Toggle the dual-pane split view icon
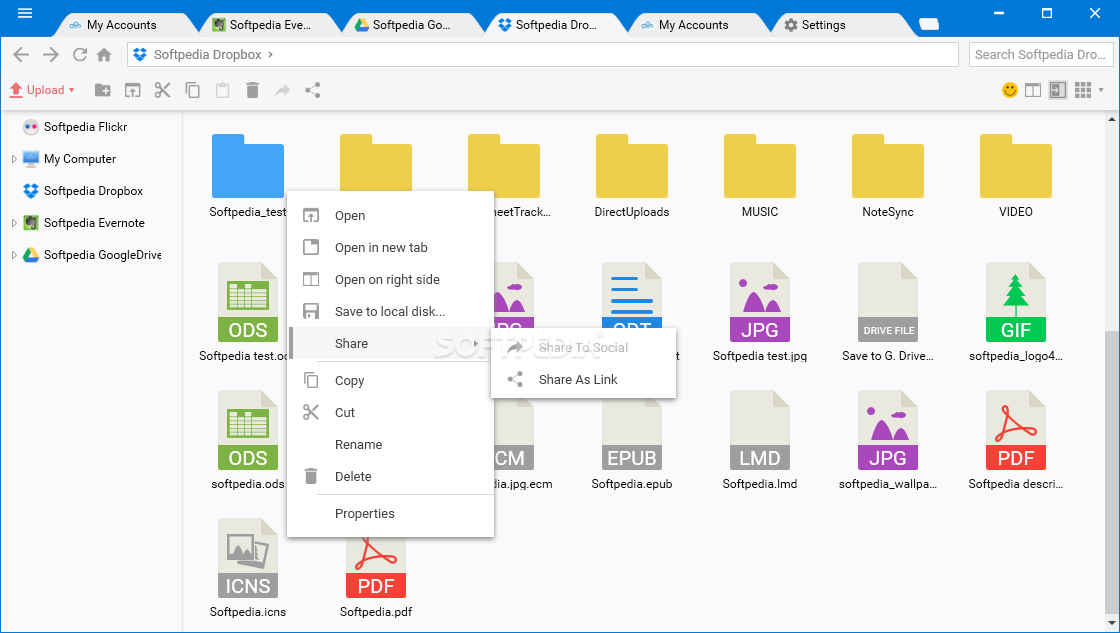Image resolution: width=1120 pixels, height=633 pixels. [x=1033, y=90]
